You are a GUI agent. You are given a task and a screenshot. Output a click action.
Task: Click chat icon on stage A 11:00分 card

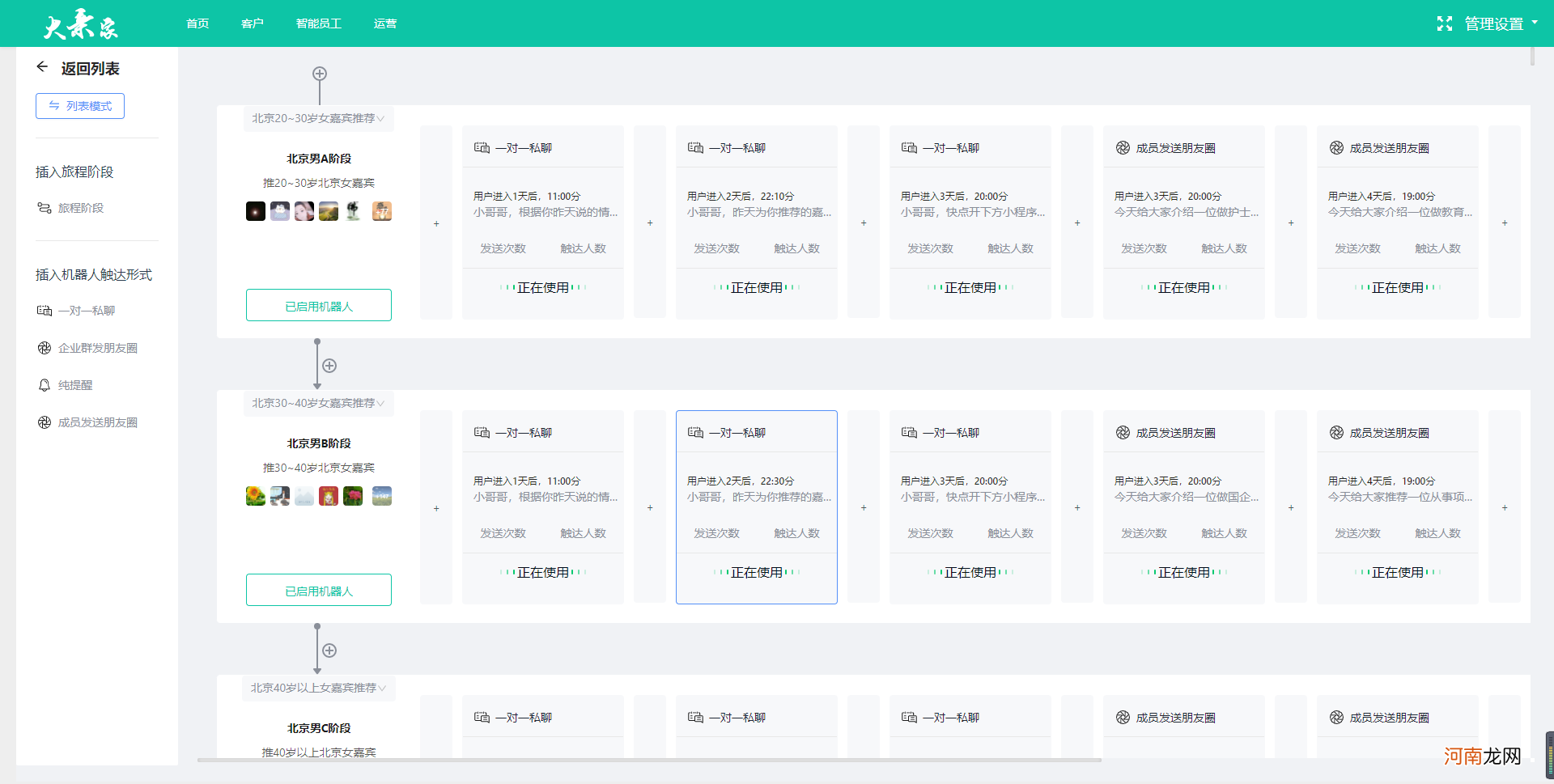482,148
